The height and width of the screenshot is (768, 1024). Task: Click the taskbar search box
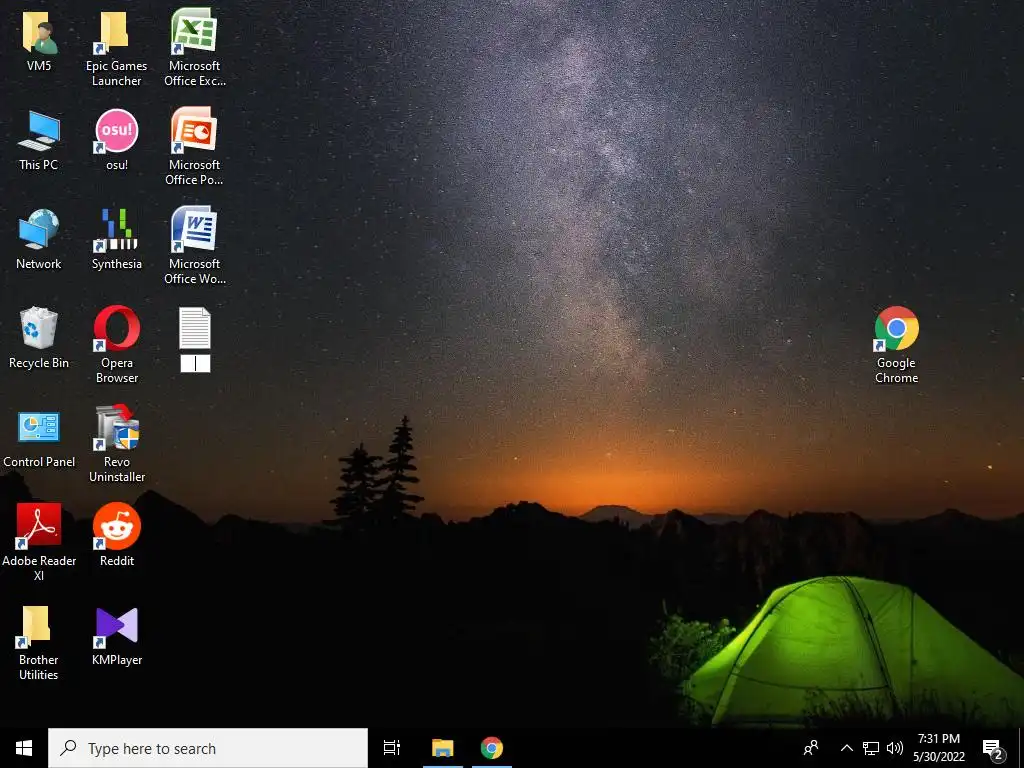click(208, 748)
